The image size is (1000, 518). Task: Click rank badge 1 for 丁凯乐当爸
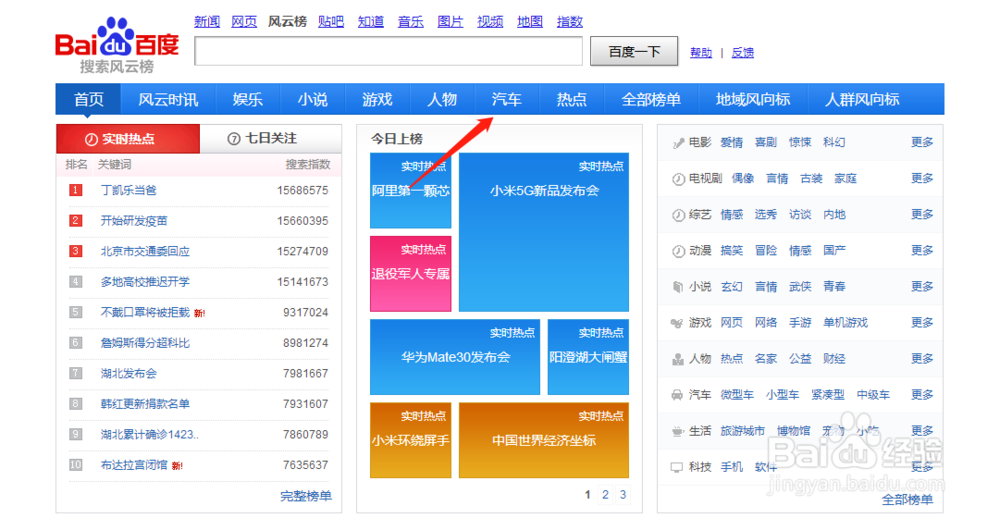point(76,190)
